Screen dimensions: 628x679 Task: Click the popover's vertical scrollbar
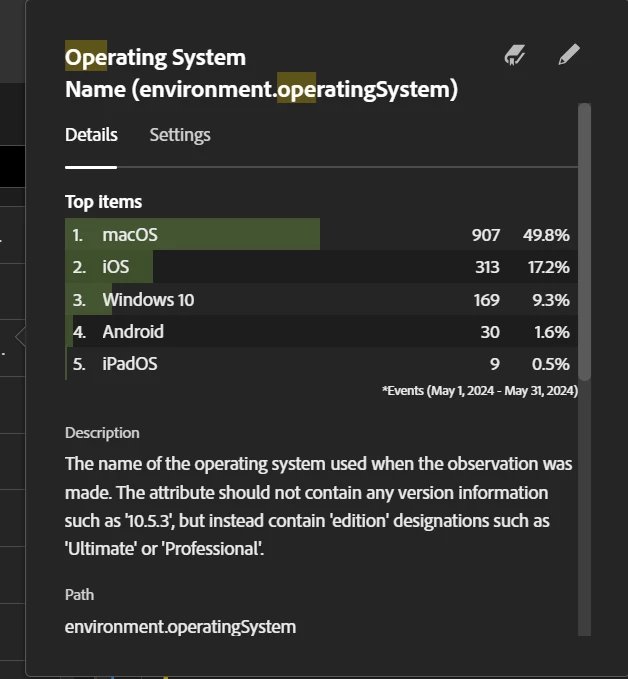point(585,240)
